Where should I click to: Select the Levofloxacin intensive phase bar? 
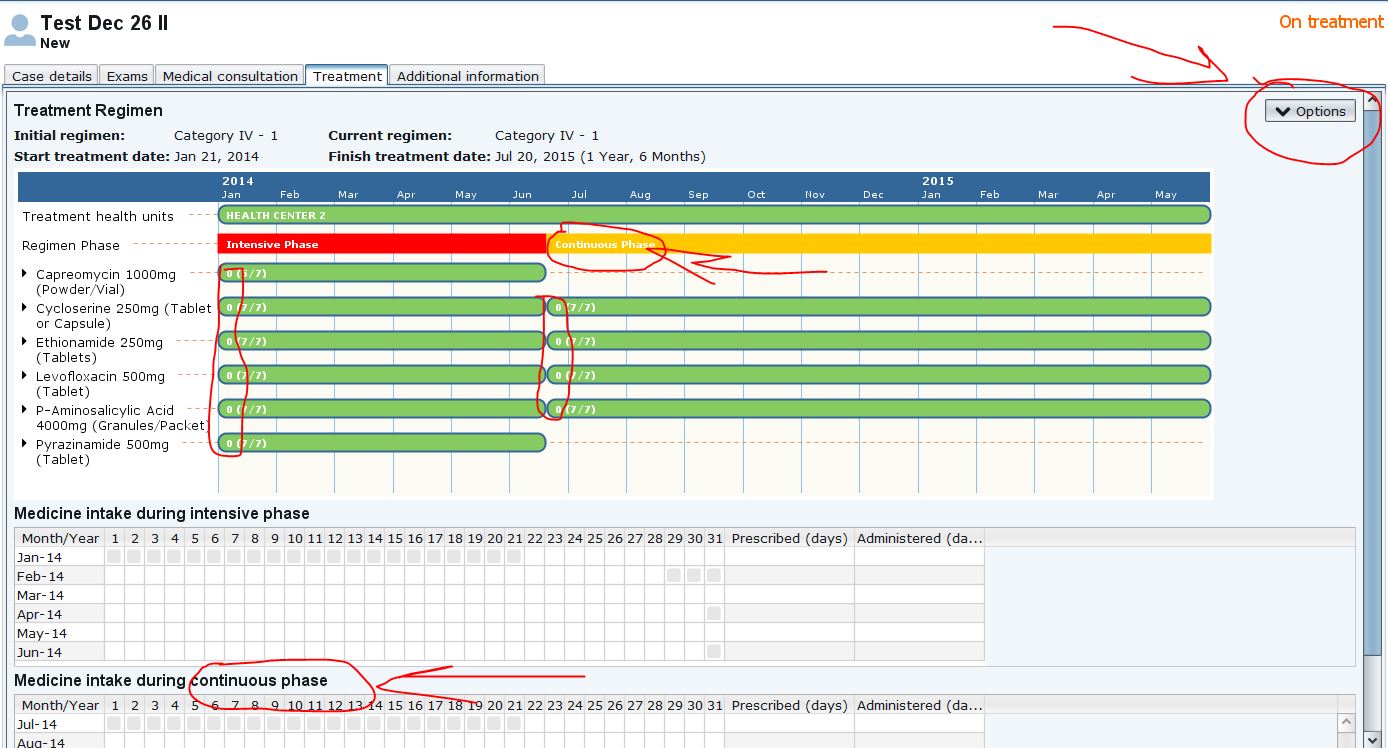[382, 375]
